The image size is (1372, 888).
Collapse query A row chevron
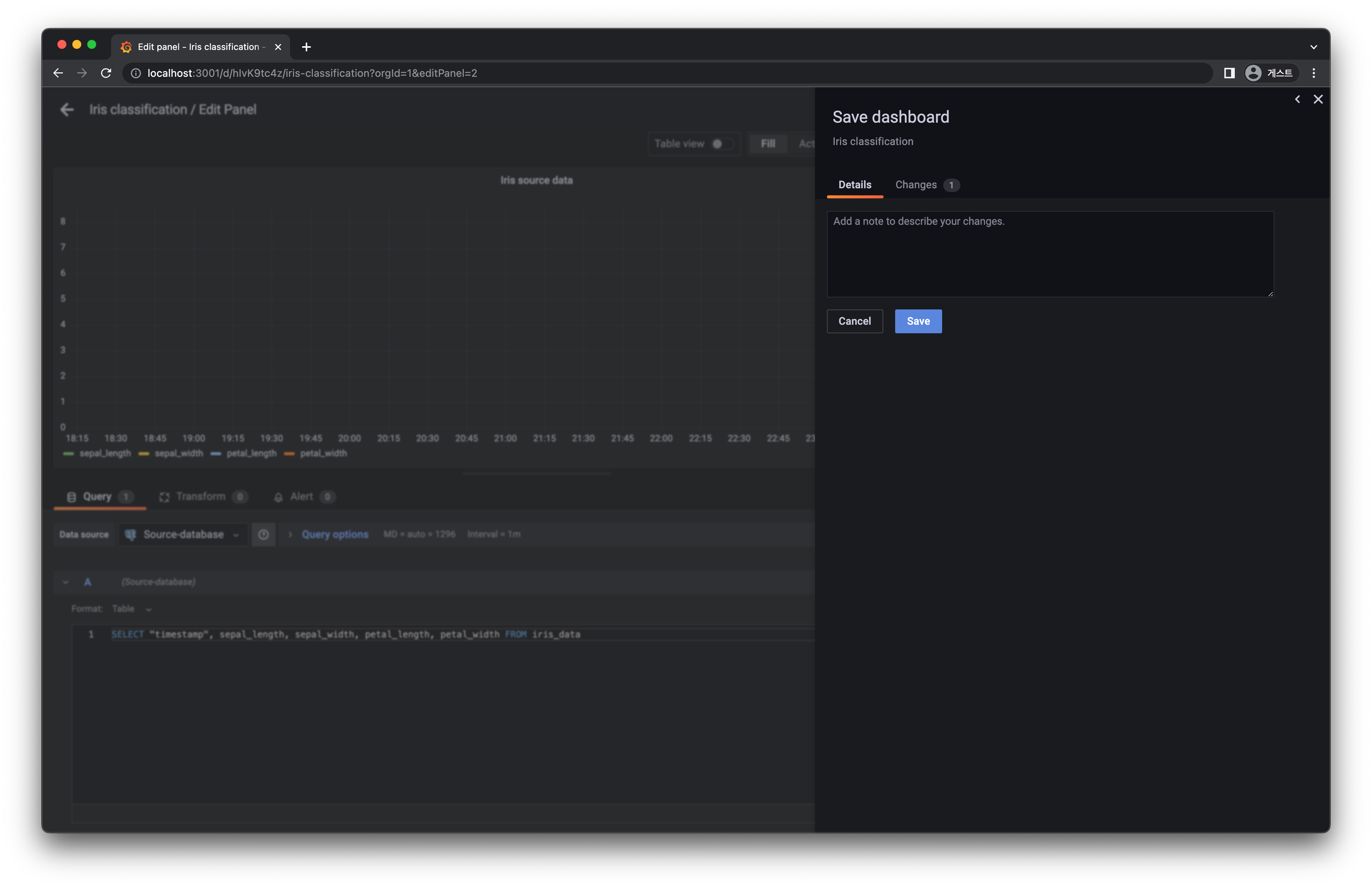(x=65, y=582)
